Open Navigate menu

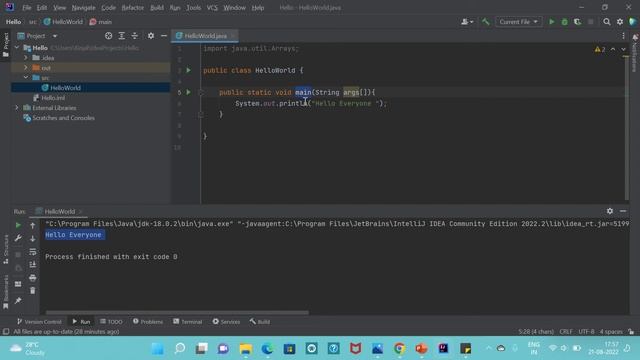83,8
